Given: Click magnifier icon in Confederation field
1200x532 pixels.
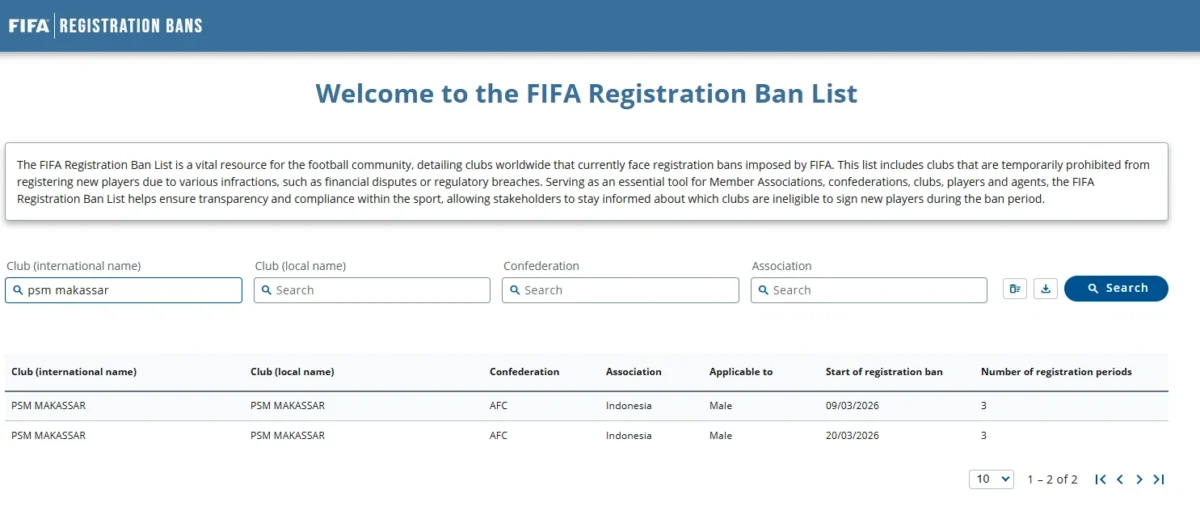Looking at the screenshot, I should coord(515,290).
